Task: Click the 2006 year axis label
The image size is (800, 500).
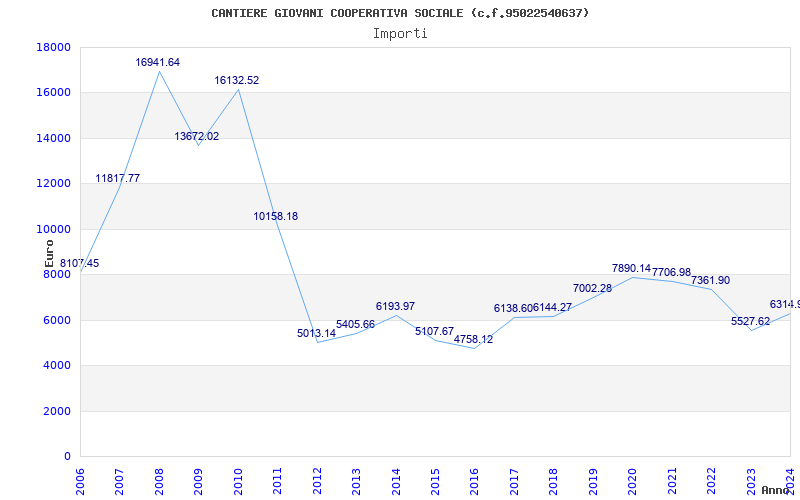Action: click(x=80, y=481)
